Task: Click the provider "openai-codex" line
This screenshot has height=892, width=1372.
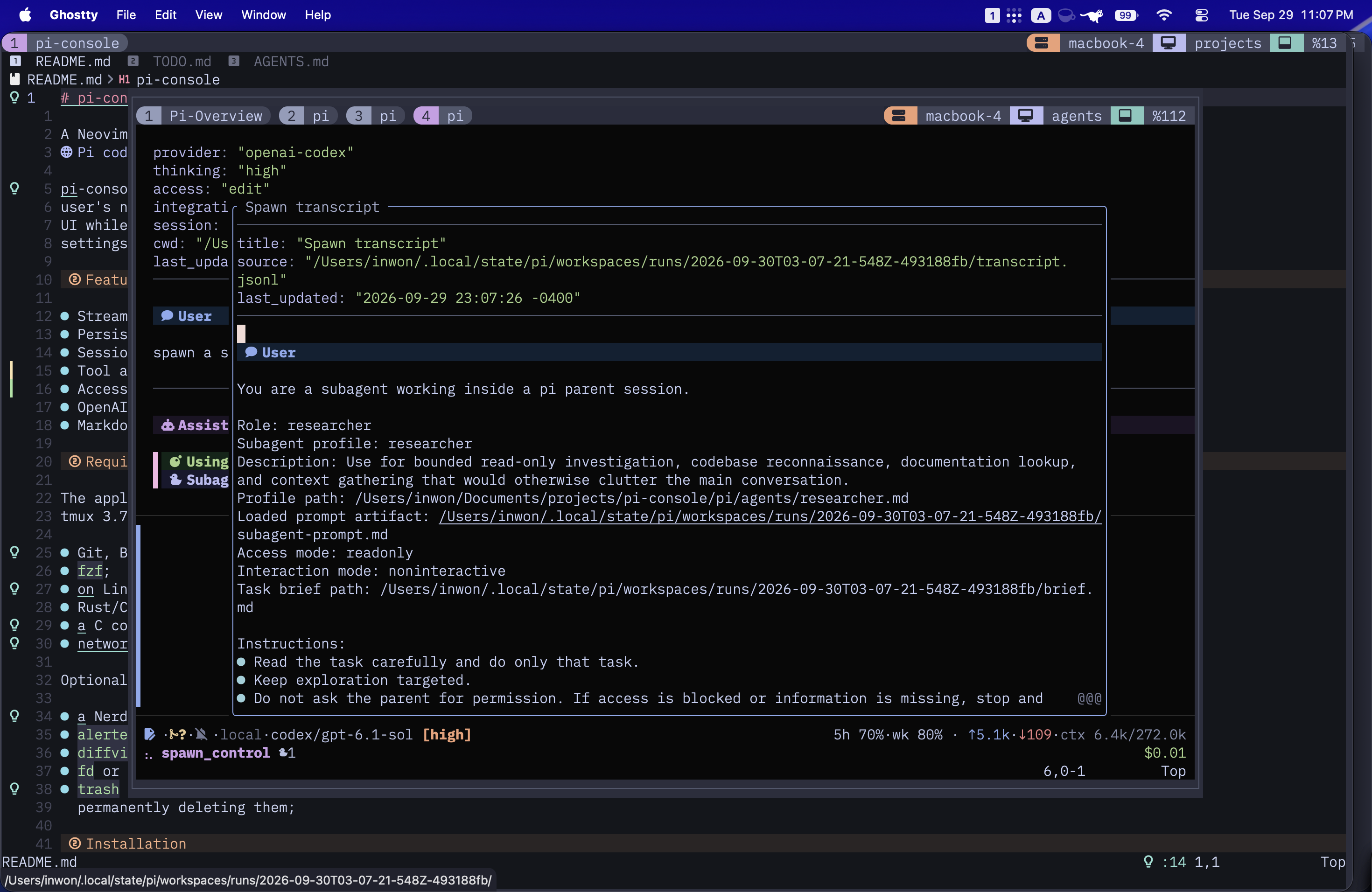Action: (x=253, y=152)
